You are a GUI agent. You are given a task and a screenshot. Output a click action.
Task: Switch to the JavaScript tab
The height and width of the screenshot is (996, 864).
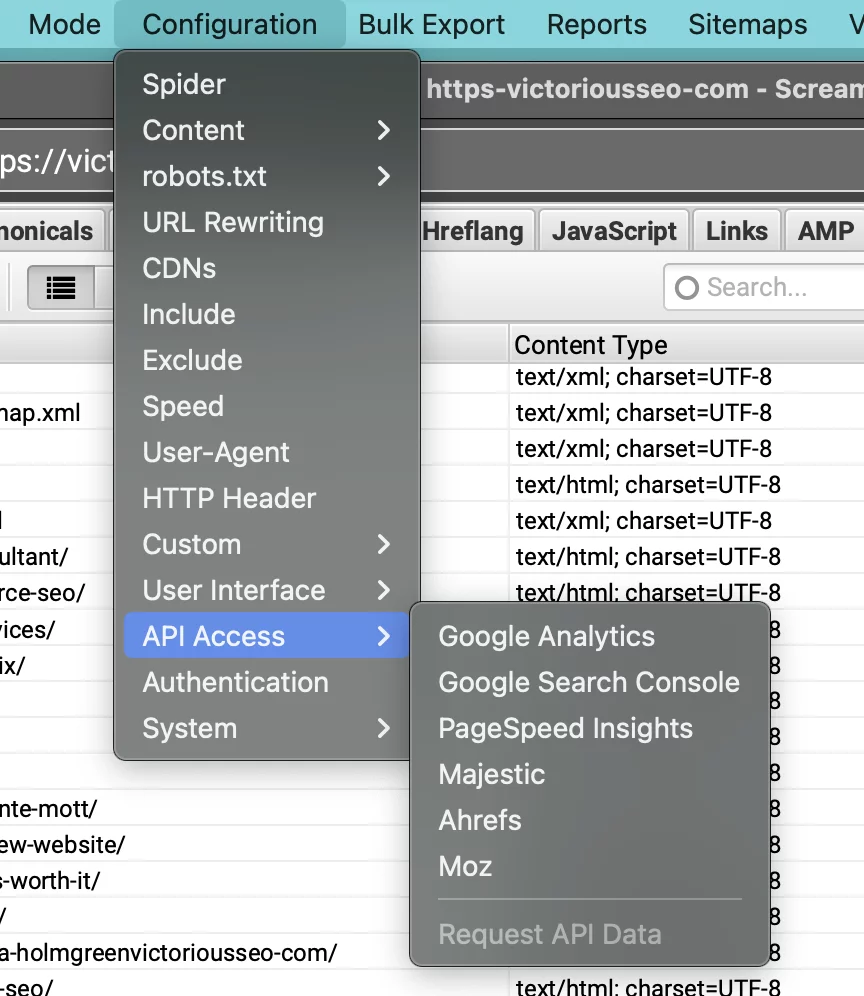614,231
